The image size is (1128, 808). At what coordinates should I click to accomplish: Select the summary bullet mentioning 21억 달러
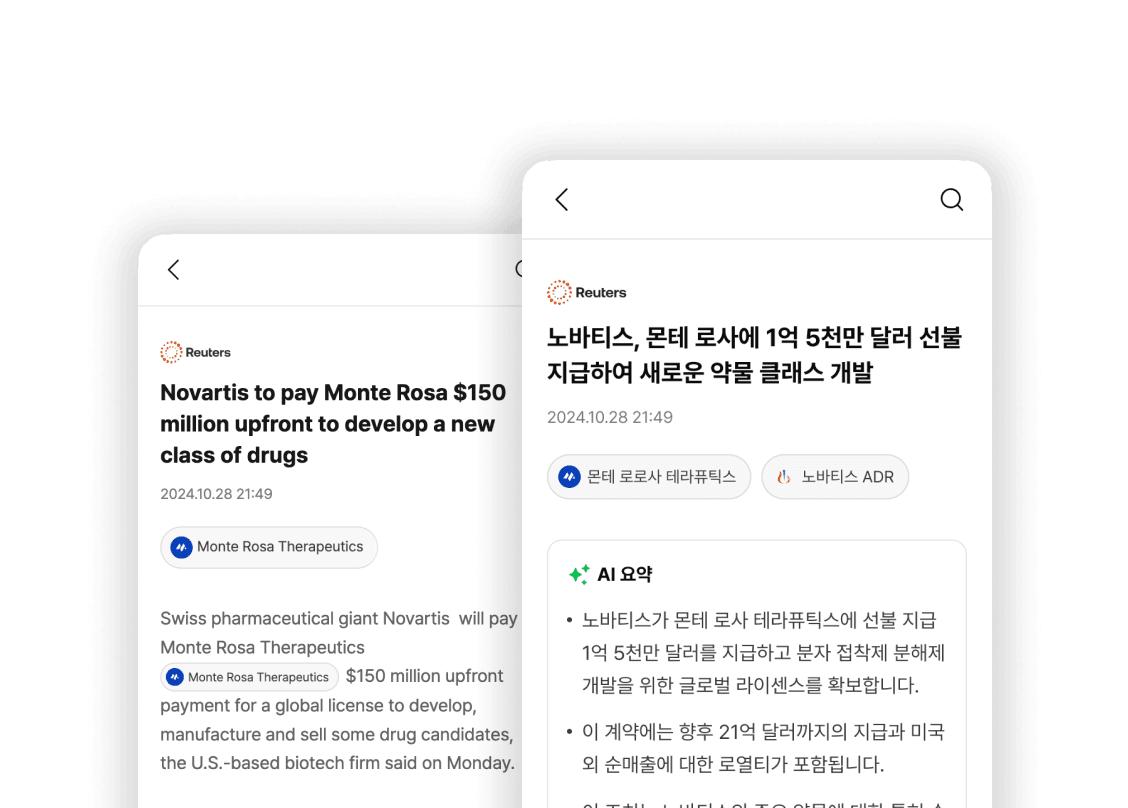point(763,748)
